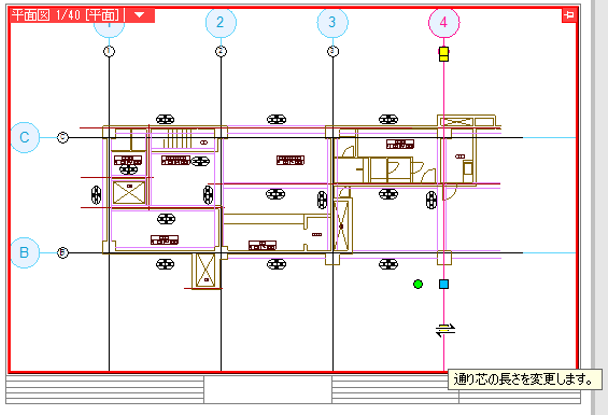Image resolution: width=614 pixels, height=420 pixels.
Task: Click the blue square handle on grid line 4
Action: point(444,285)
